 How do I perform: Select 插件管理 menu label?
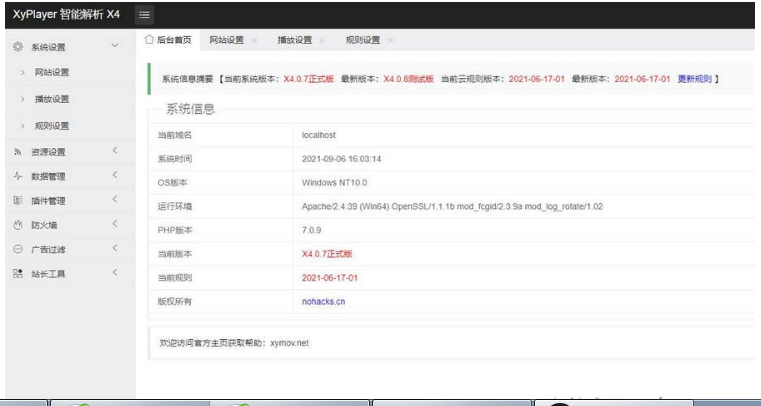(48, 201)
